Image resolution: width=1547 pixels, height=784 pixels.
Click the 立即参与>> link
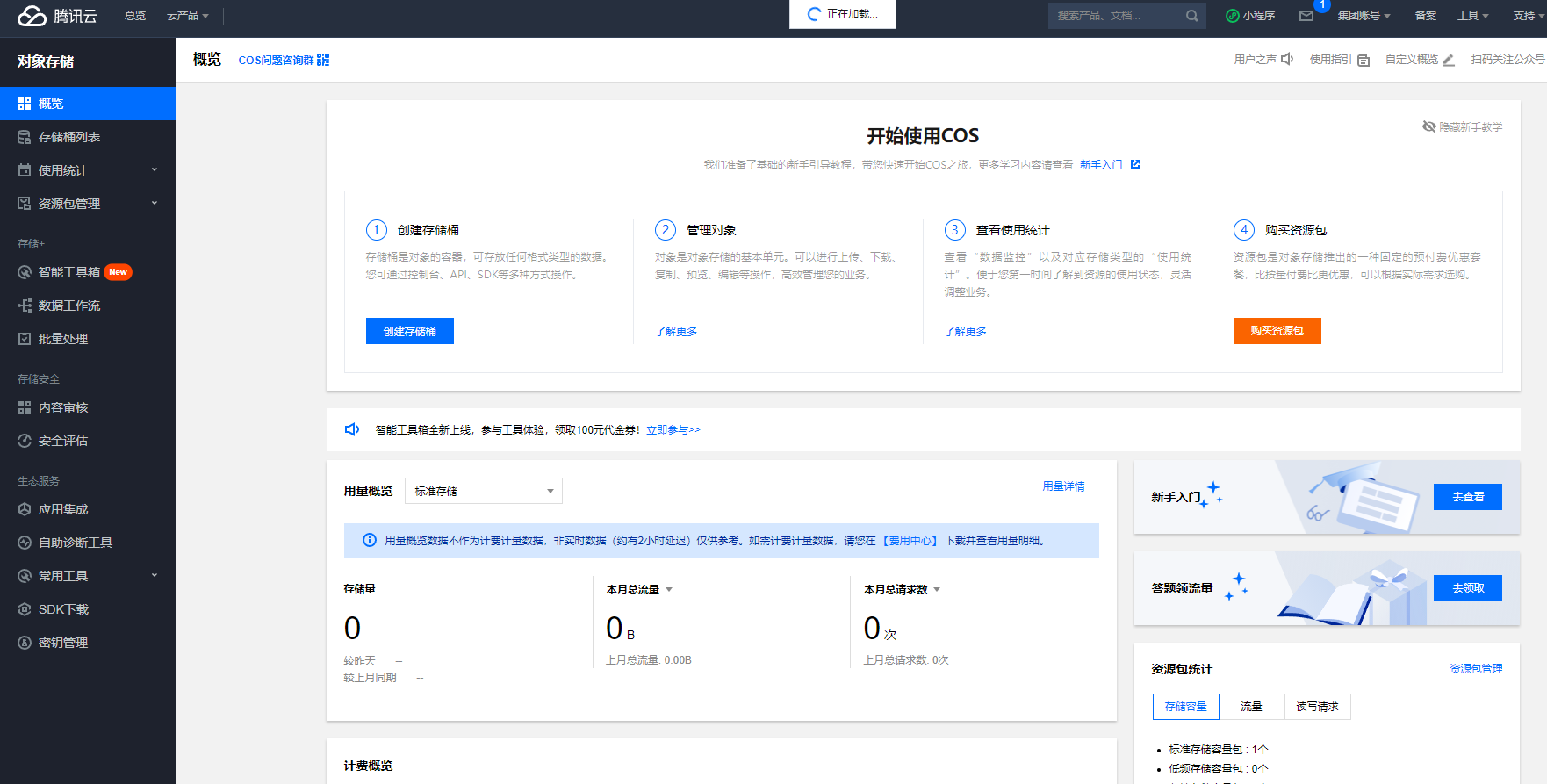[673, 429]
